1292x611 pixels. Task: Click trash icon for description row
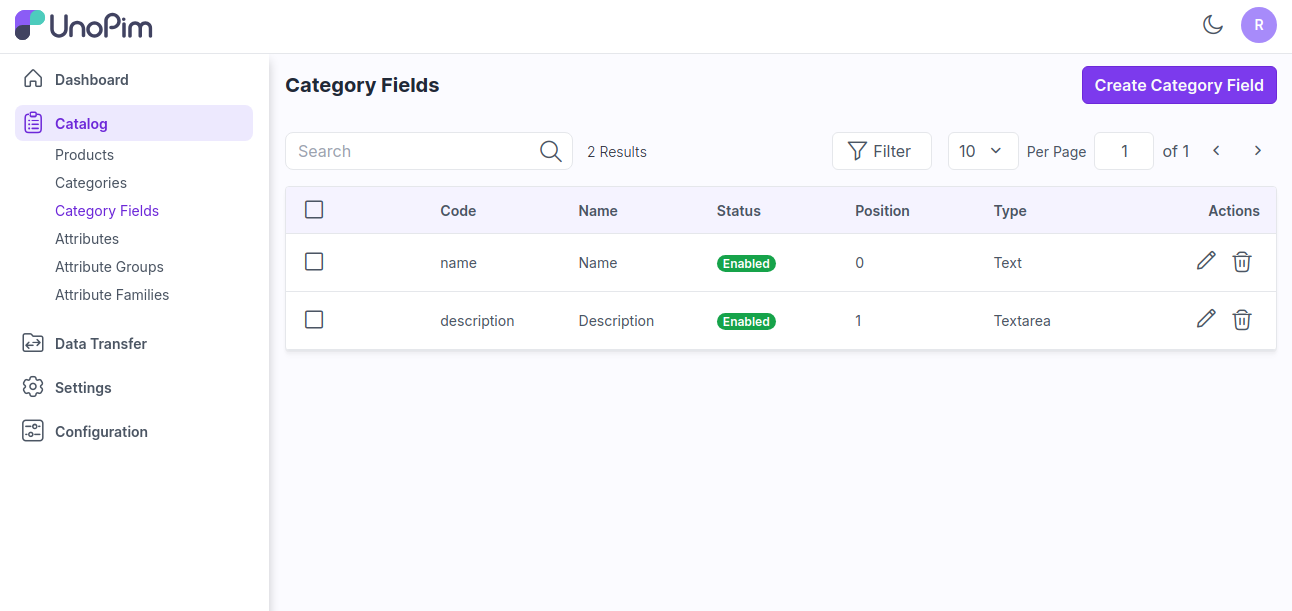[1242, 320]
